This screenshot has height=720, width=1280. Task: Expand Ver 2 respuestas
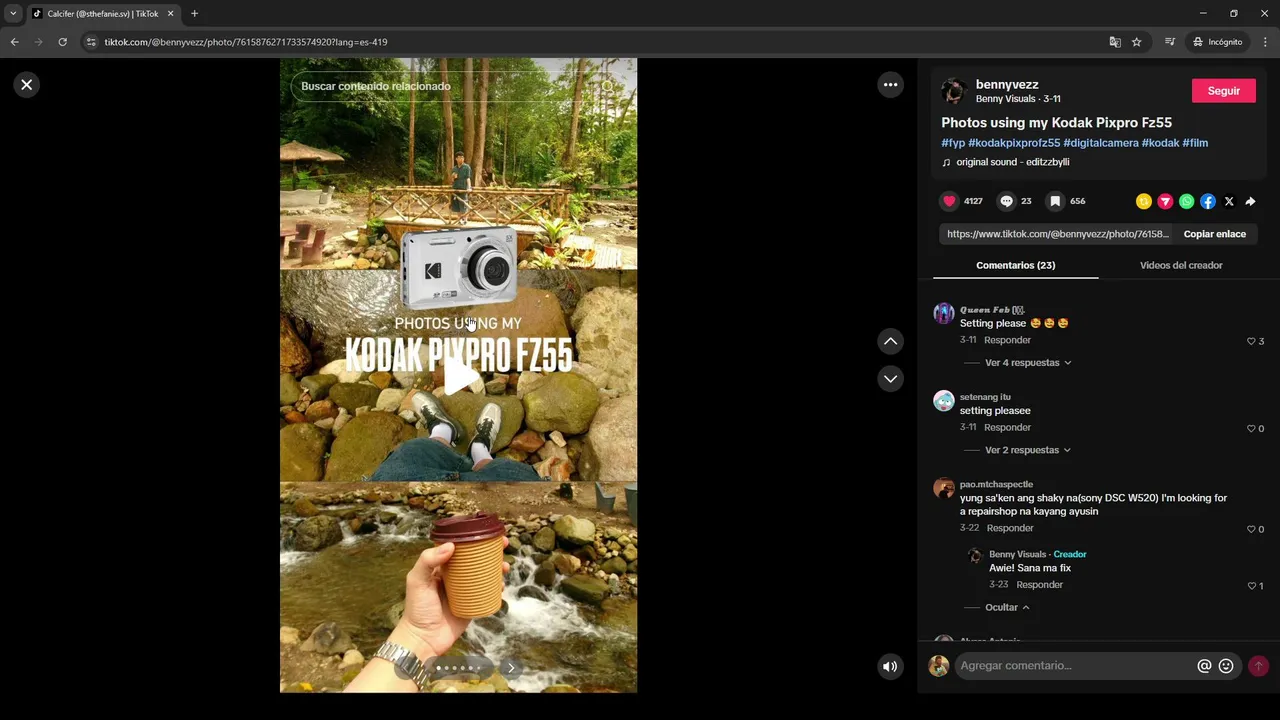pyautogui.click(x=1028, y=450)
